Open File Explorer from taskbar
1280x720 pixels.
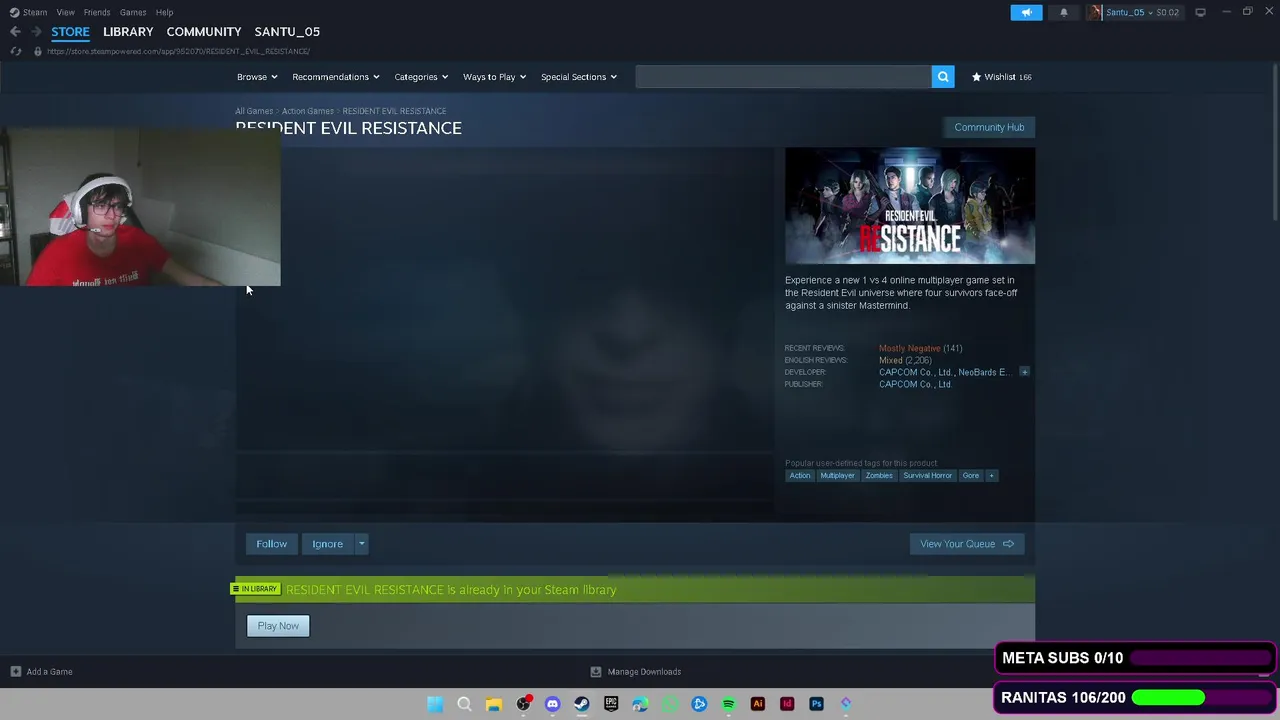493,704
